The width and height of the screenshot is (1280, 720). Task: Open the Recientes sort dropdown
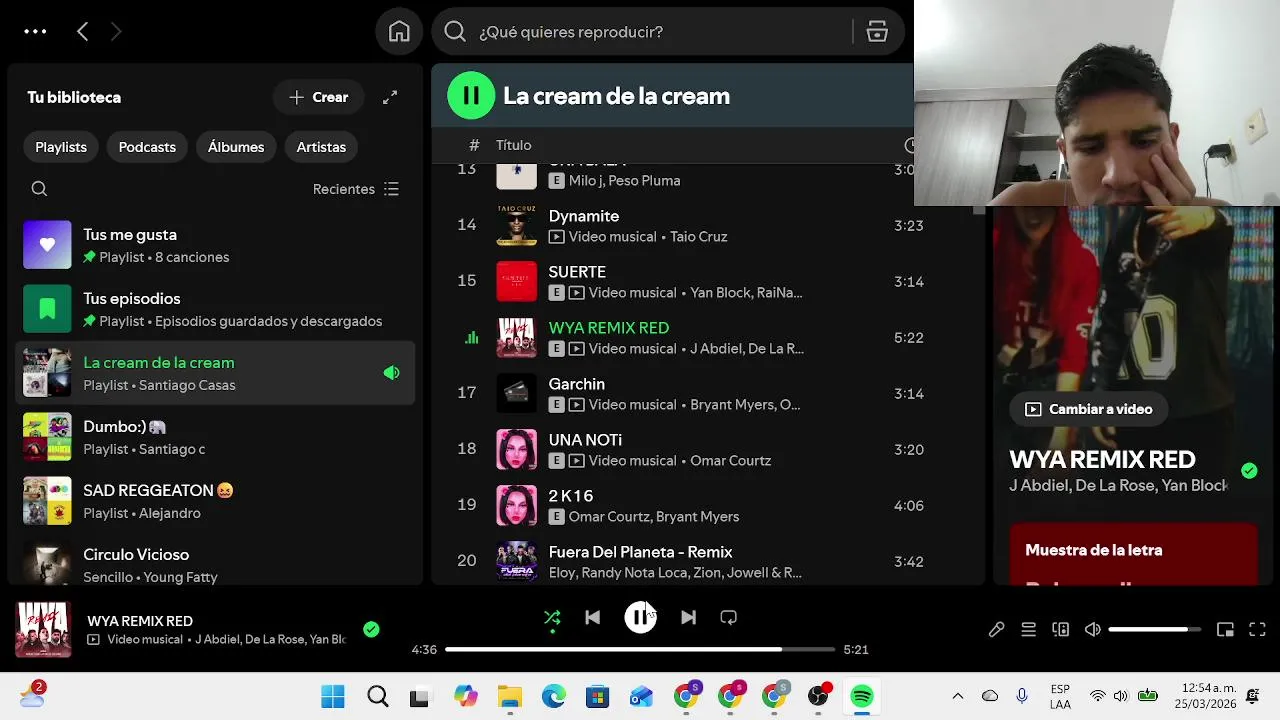coord(356,189)
